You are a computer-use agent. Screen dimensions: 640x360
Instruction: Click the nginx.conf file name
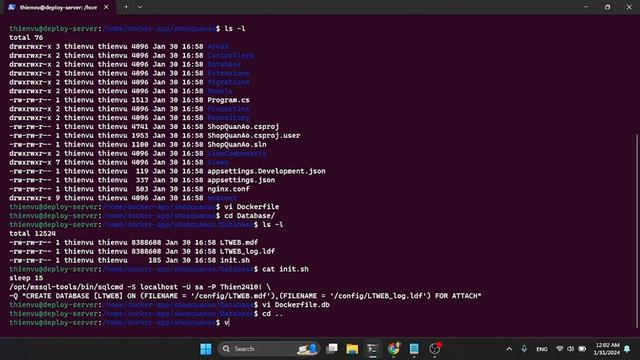click(228, 189)
